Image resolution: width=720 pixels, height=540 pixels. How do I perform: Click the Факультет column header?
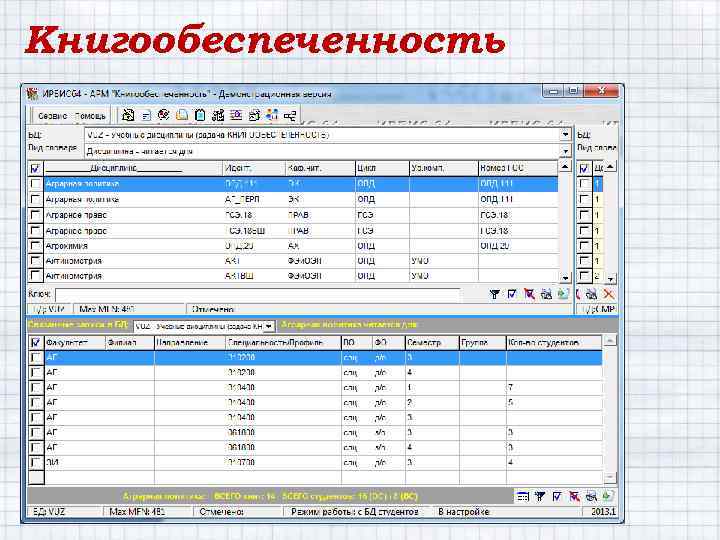[x=75, y=343]
